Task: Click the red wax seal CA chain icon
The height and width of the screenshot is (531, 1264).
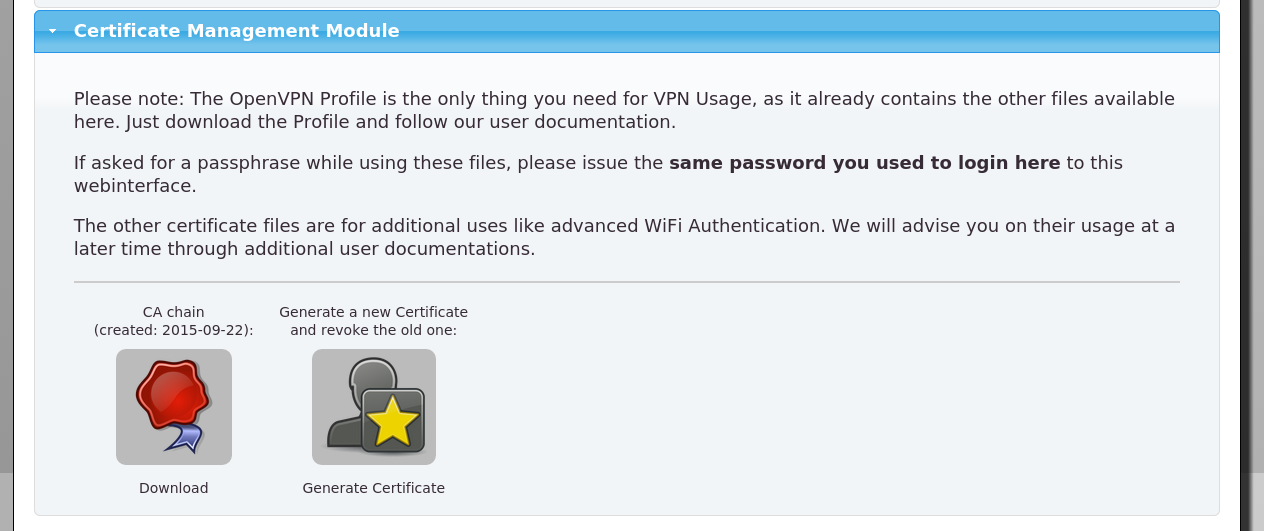Action: pos(173,406)
